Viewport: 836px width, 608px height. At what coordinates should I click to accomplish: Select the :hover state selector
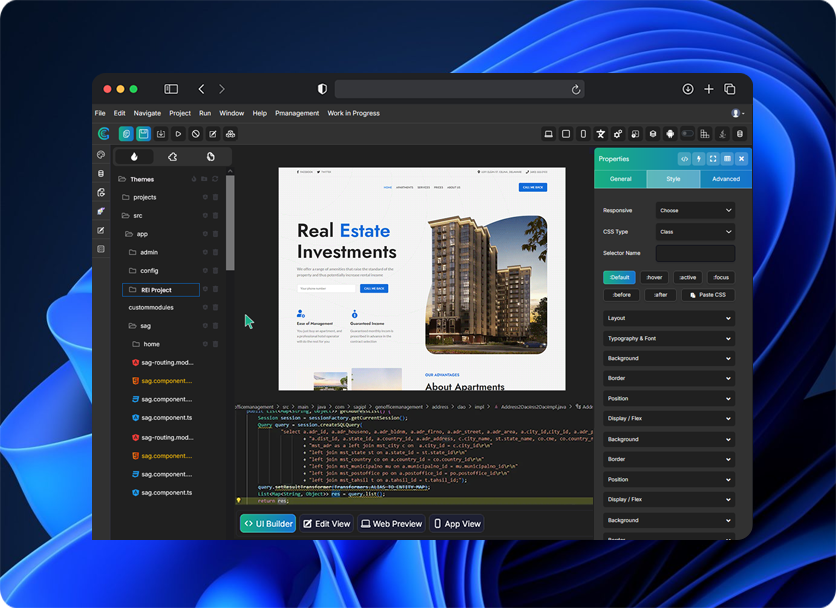[654, 277]
